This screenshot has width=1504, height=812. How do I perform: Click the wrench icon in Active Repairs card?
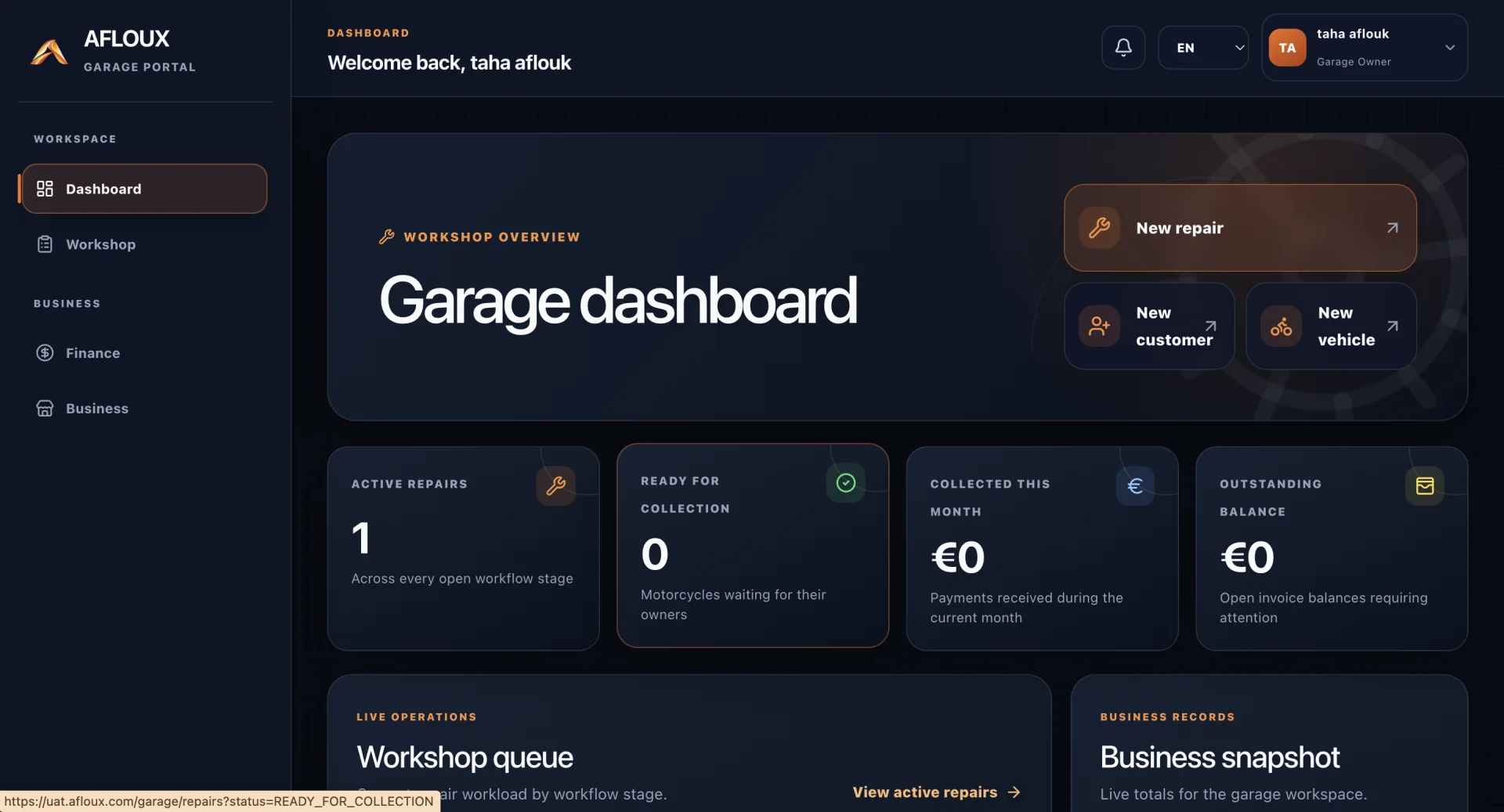(556, 486)
